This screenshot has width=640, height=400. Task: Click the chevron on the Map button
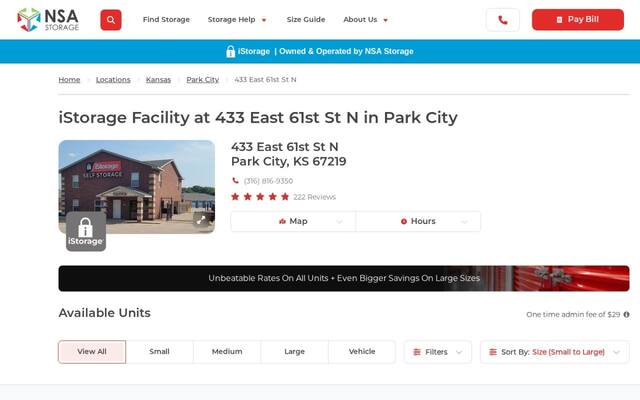click(x=339, y=222)
